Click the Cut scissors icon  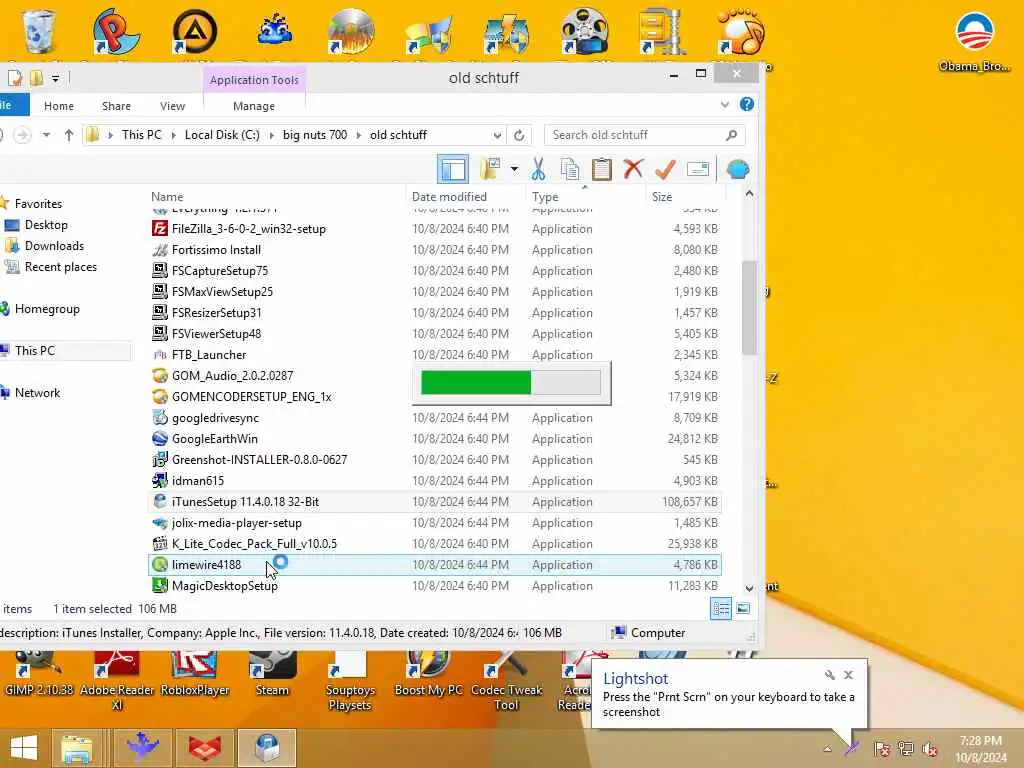point(538,169)
